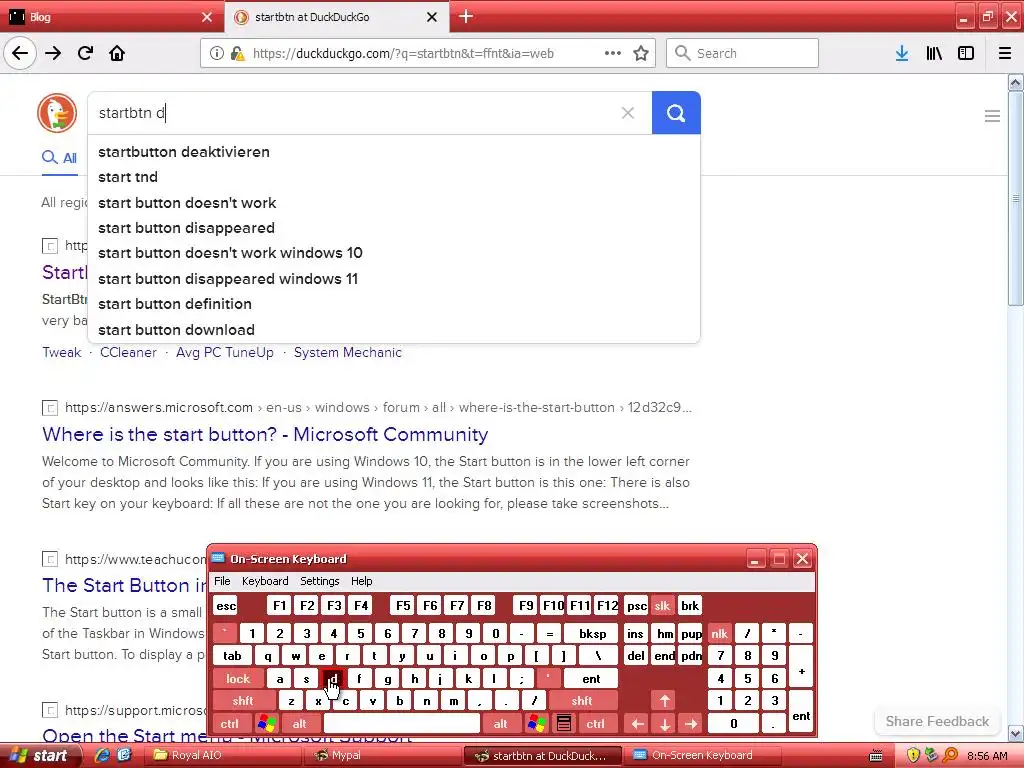Image resolution: width=1024 pixels, height=768 pixels.
Task: Open Keyboard menu in On-Screen Keyboard
Action: [264, 581]
